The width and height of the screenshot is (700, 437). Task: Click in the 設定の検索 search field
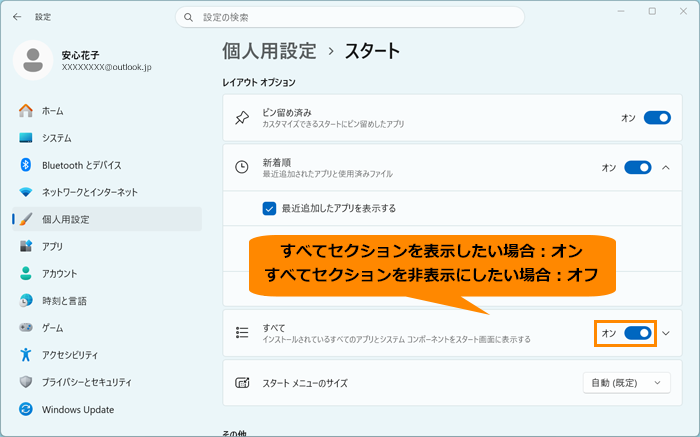tap(350, 17)
